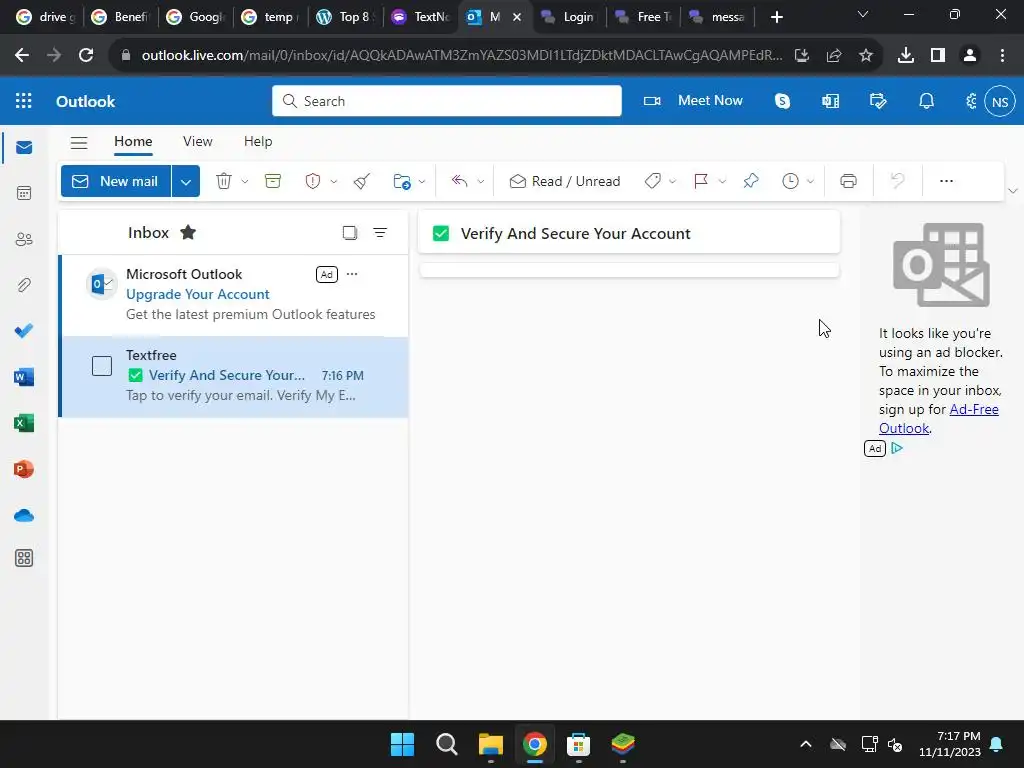Click the Read / Unread button
Viewport: 1024px width, 768px height.
[565, 182]
